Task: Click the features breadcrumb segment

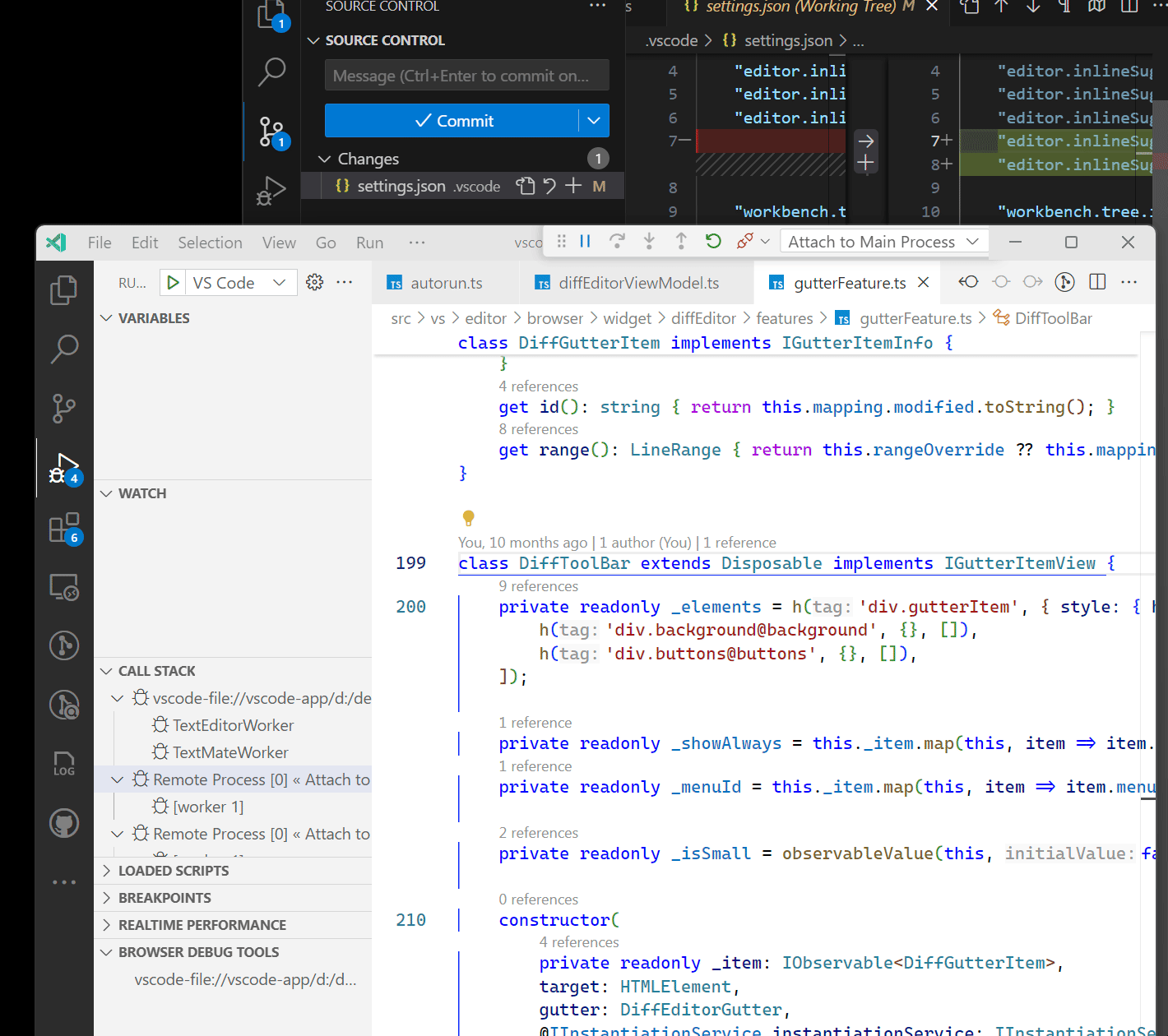Action: (785, 318)
